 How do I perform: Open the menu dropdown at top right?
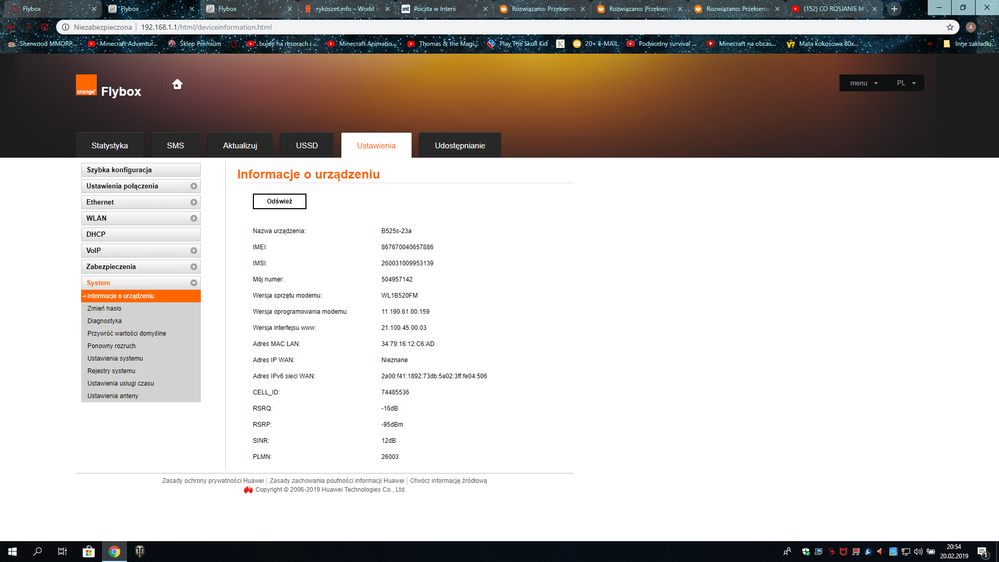[x=863, y=83]
